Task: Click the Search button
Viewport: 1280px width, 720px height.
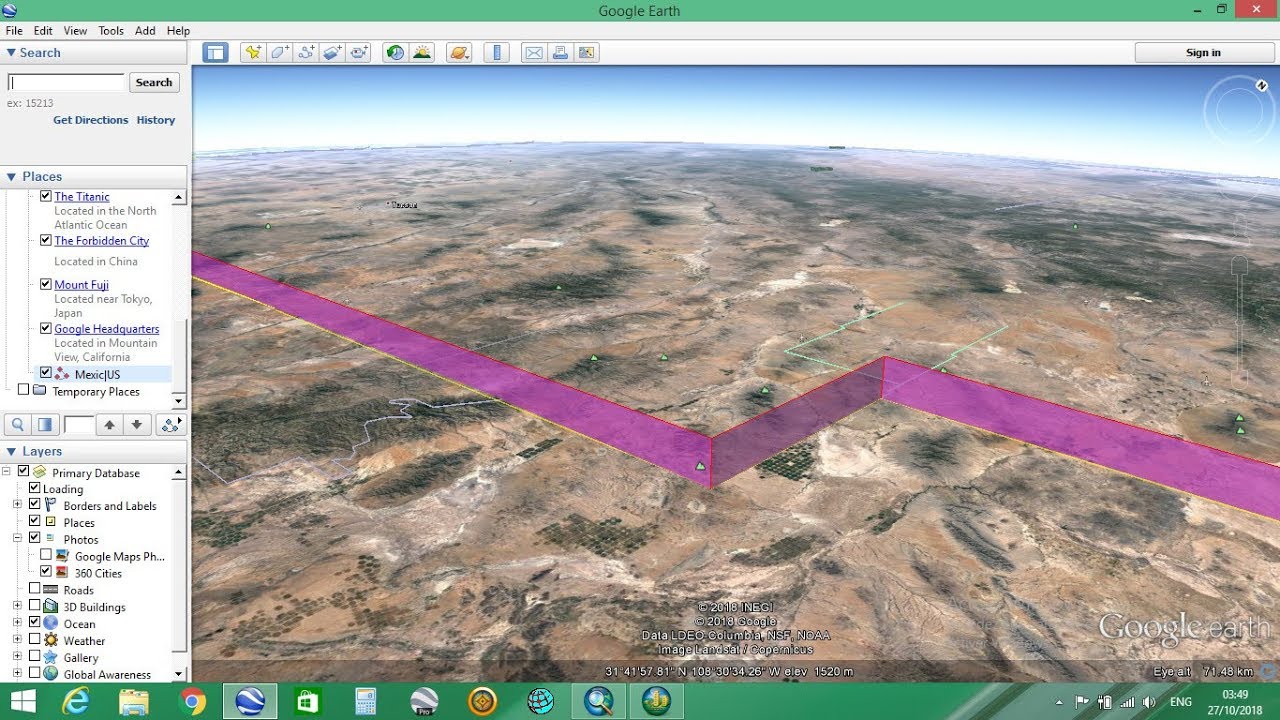Action: pos(154,83)
